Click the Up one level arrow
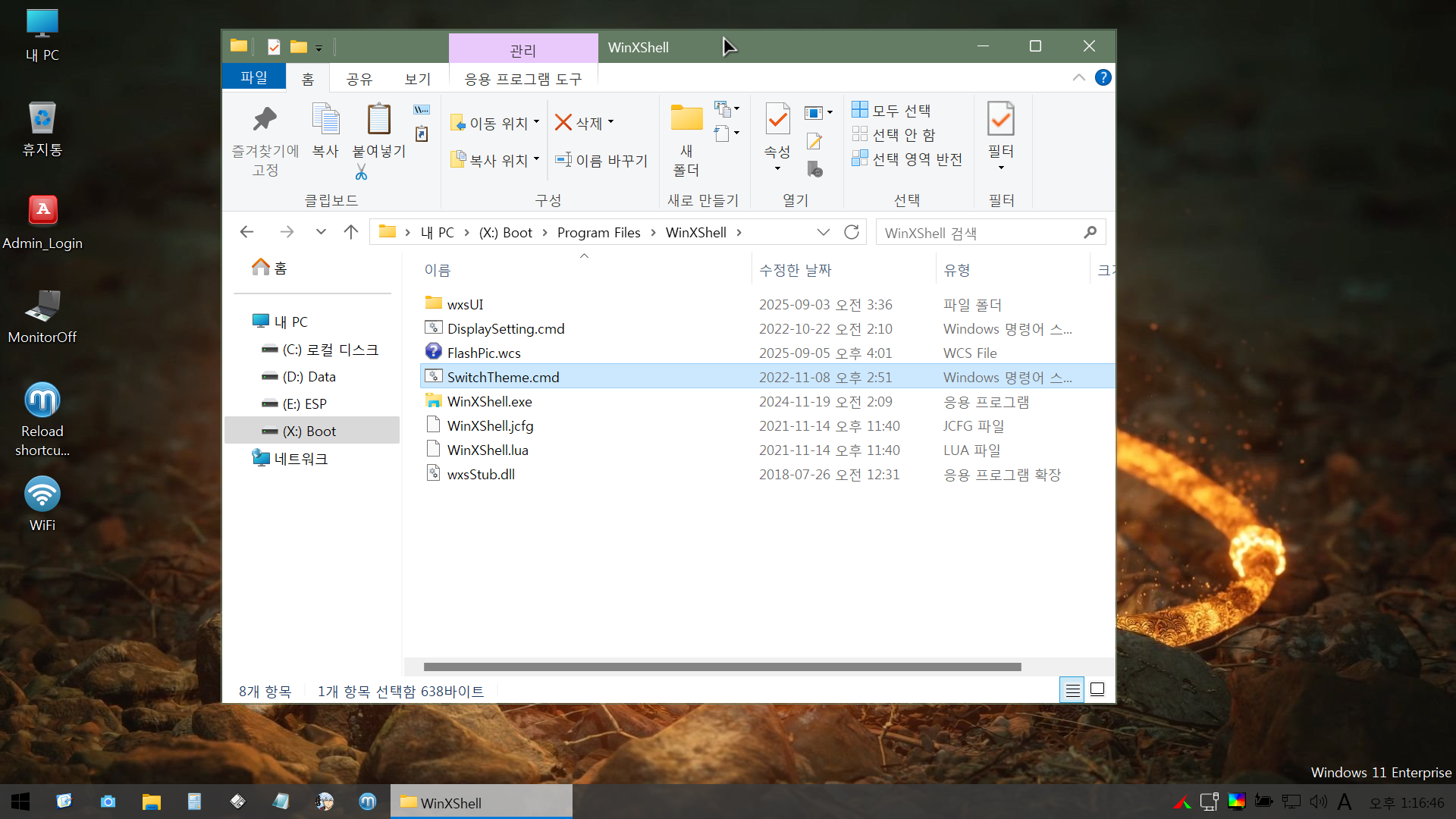Screen dimensions: 1456x819 pos(350,232)
